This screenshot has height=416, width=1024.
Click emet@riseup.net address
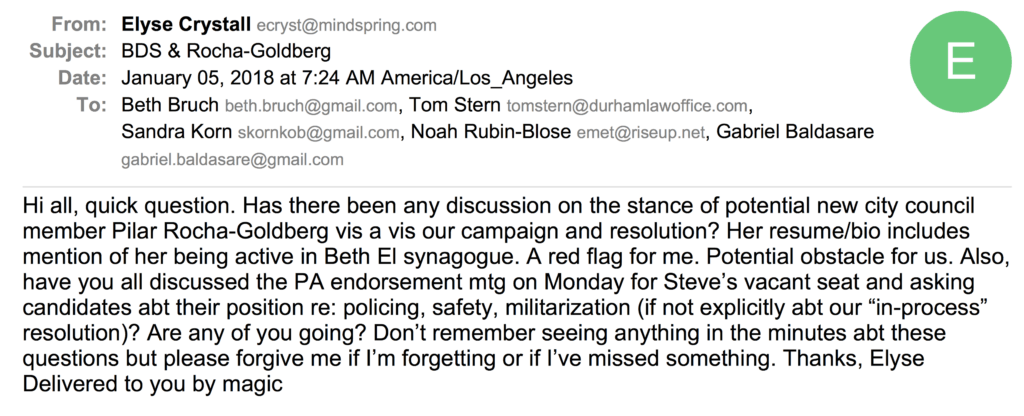[641, 133]
